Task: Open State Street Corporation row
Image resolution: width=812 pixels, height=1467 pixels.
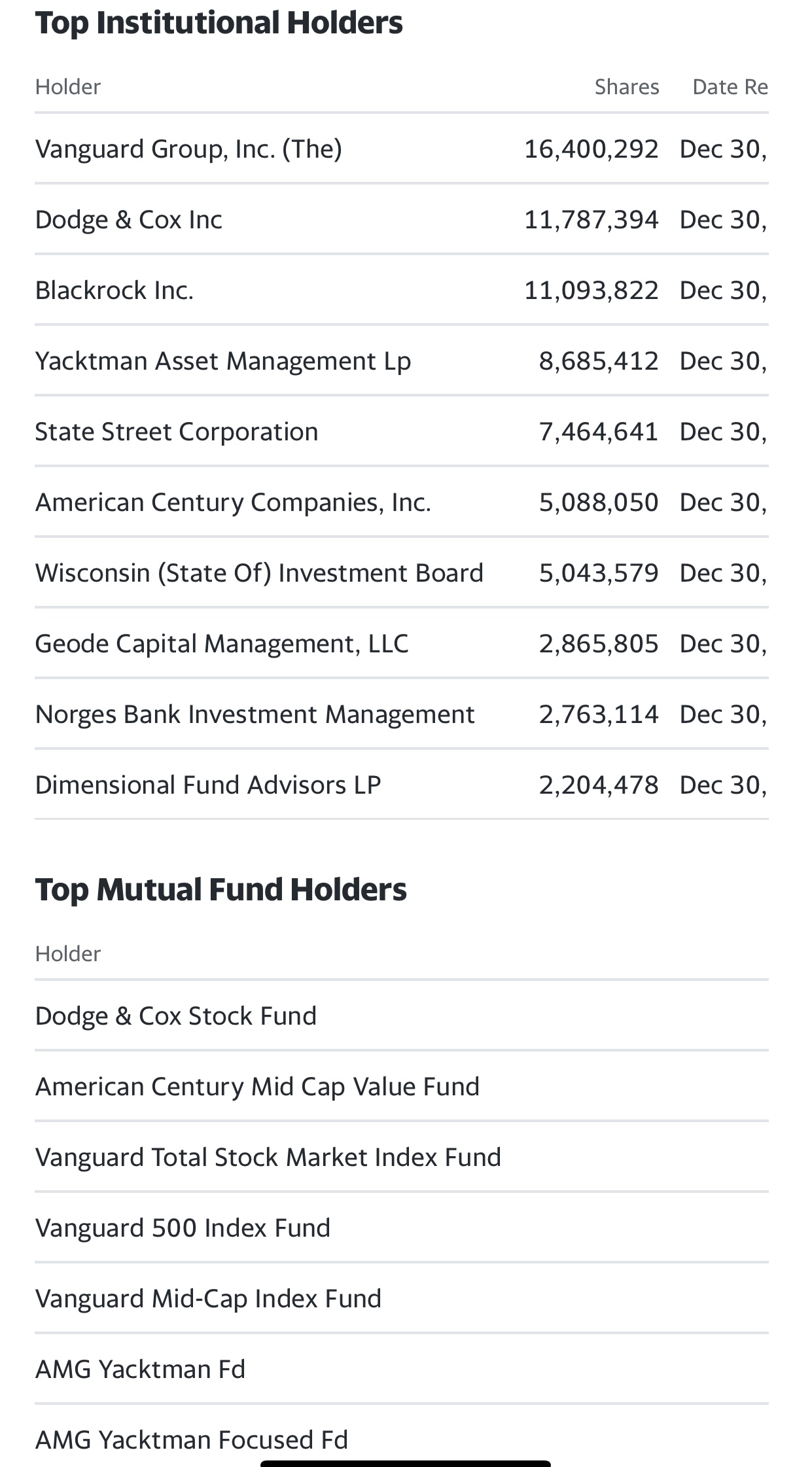Action: [401, 431]
